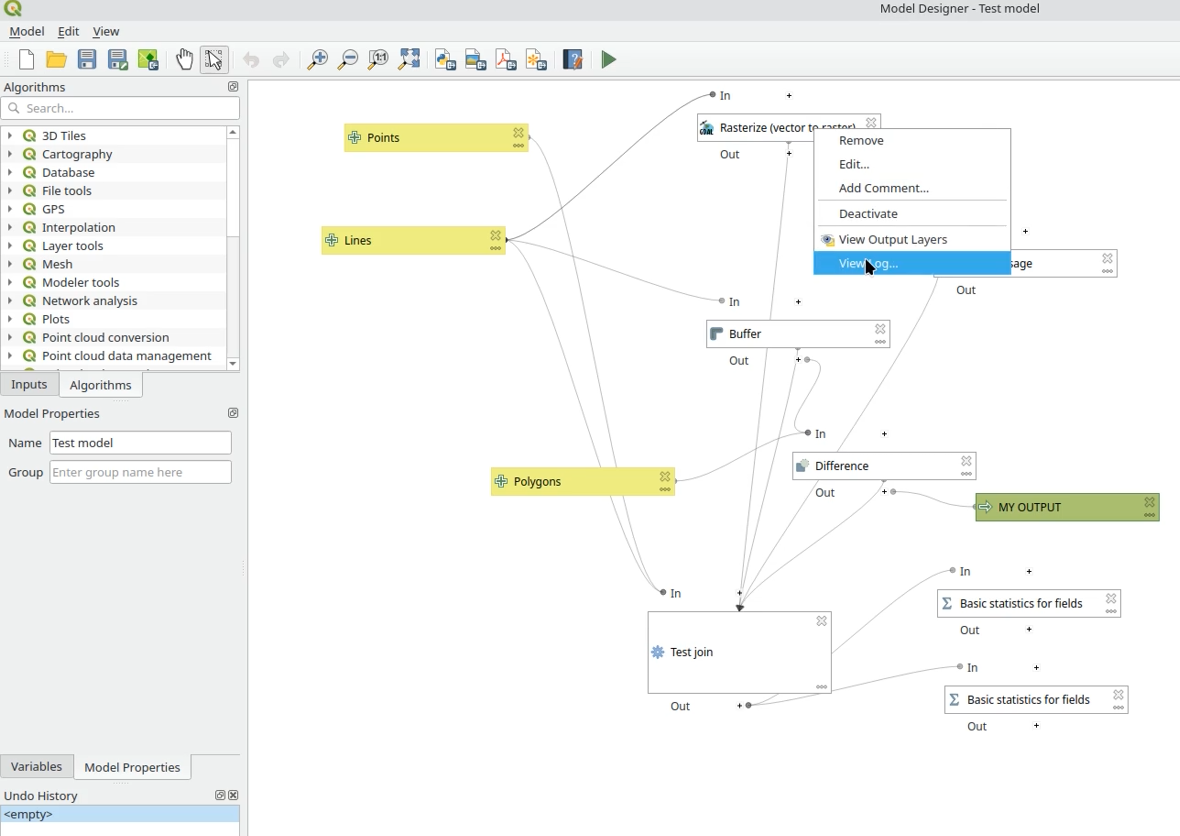Expand the Interpolation tree group
1180x836 pixels.
pyautogui.click(x=10, y=228)
